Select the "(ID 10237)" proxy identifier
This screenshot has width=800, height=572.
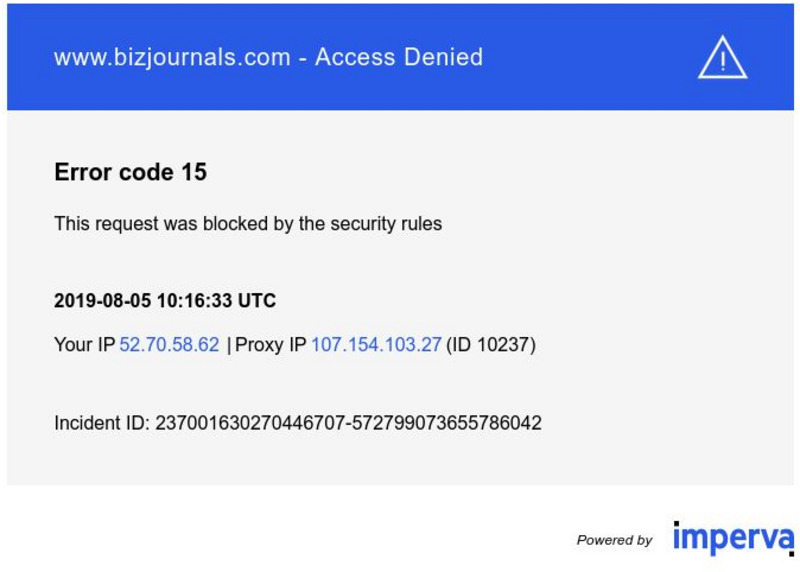pos(491,345)
